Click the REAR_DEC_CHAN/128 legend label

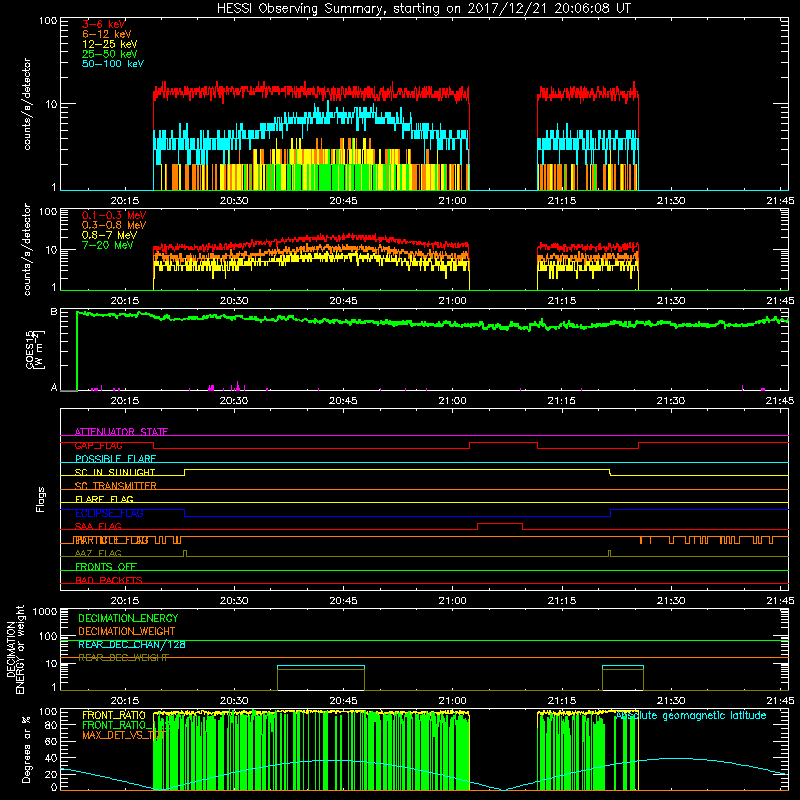tap(132, 645)
